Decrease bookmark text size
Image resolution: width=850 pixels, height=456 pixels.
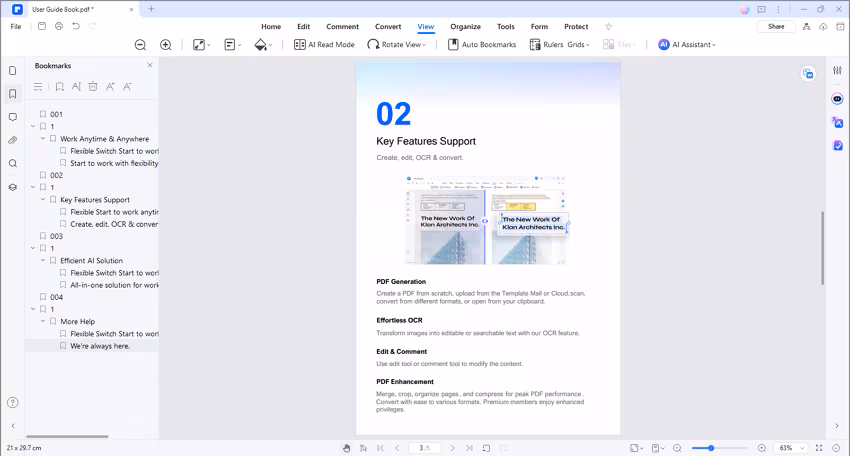pyautogui.click(x=127, y=87)
